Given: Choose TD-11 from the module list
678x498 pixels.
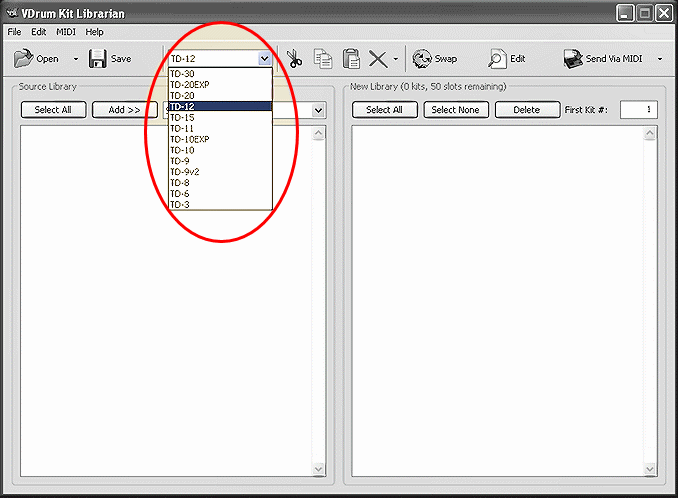Looking at the screenshot, I should tap(220, 128).
